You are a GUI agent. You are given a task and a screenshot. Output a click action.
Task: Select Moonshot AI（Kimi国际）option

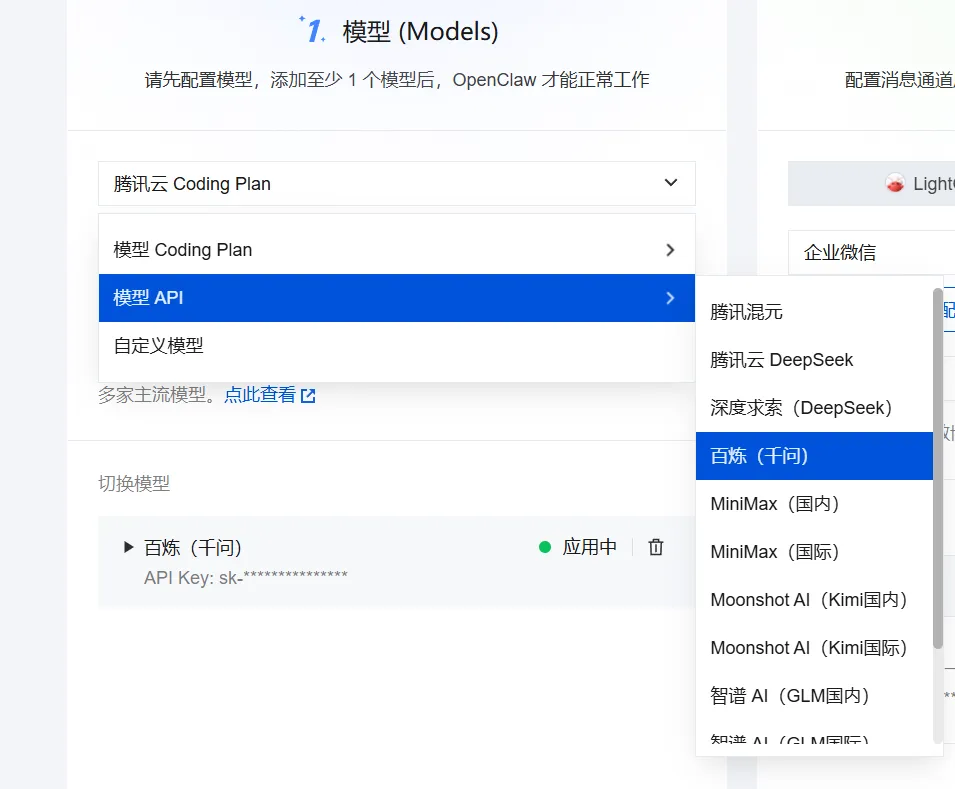[814, 648]
